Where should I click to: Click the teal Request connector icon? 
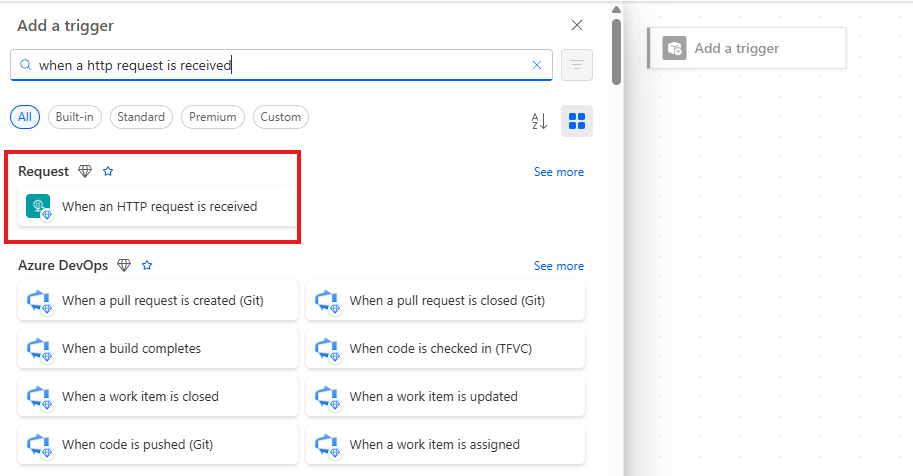coord(38,206)
